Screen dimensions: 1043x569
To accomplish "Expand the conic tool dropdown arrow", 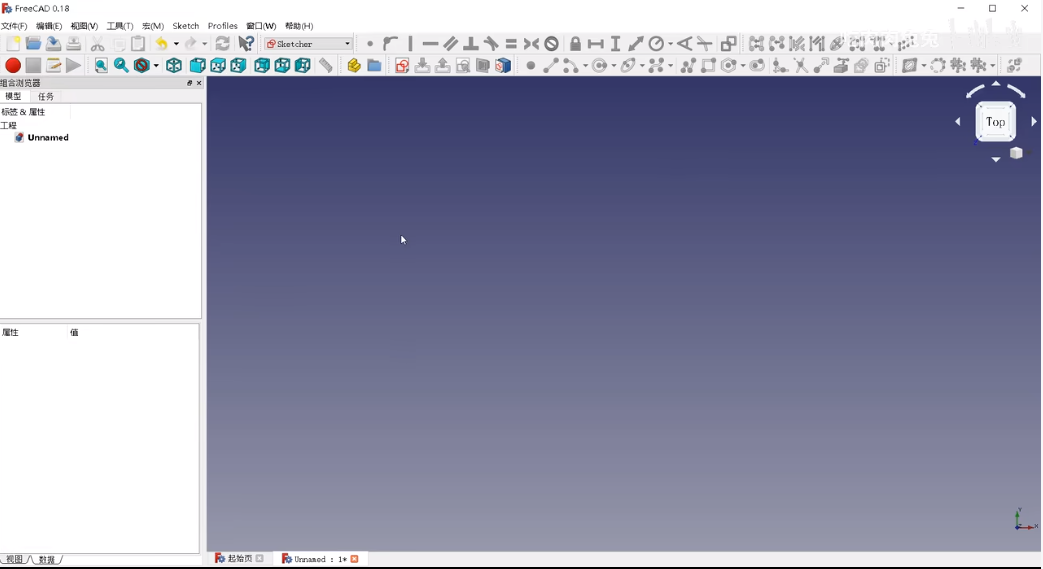I will [643, 65].
